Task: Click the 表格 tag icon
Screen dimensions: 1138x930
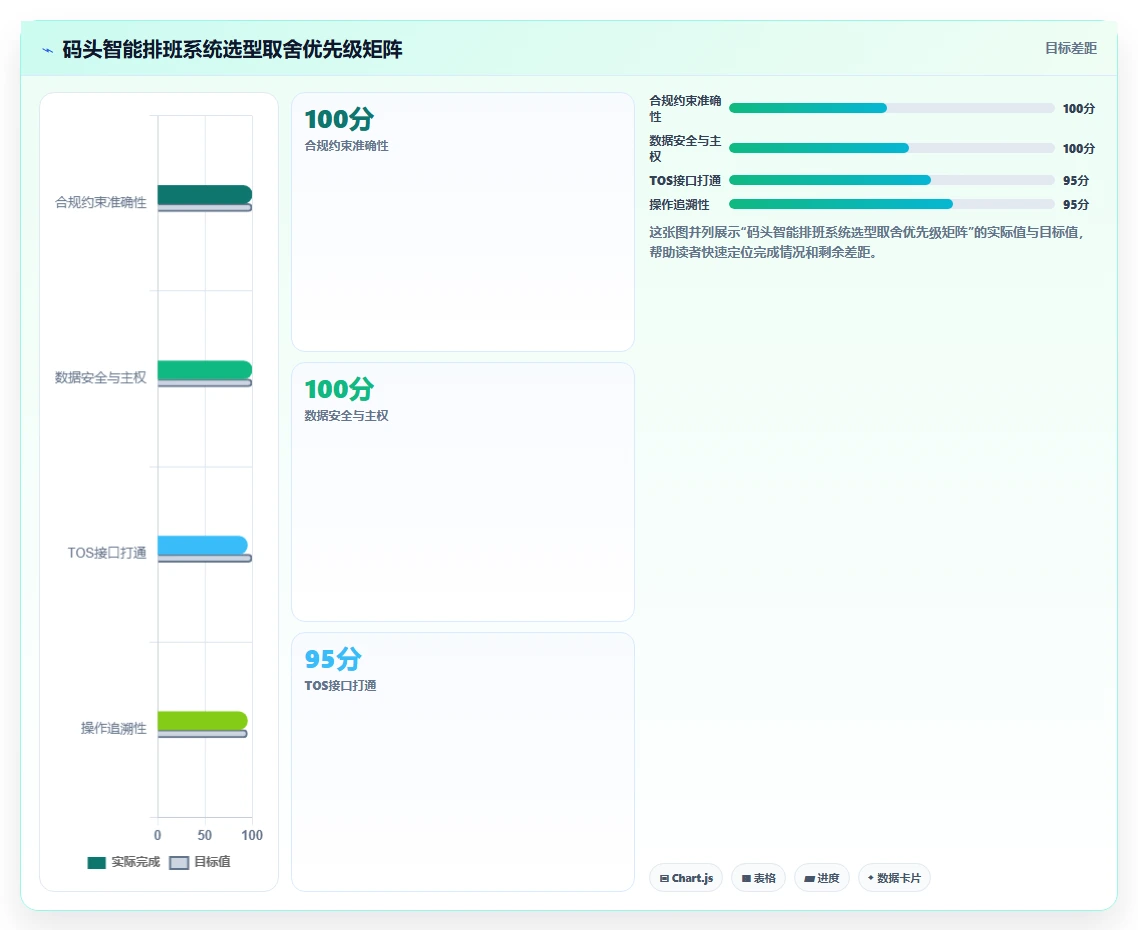Action: (x=746, y=878)
